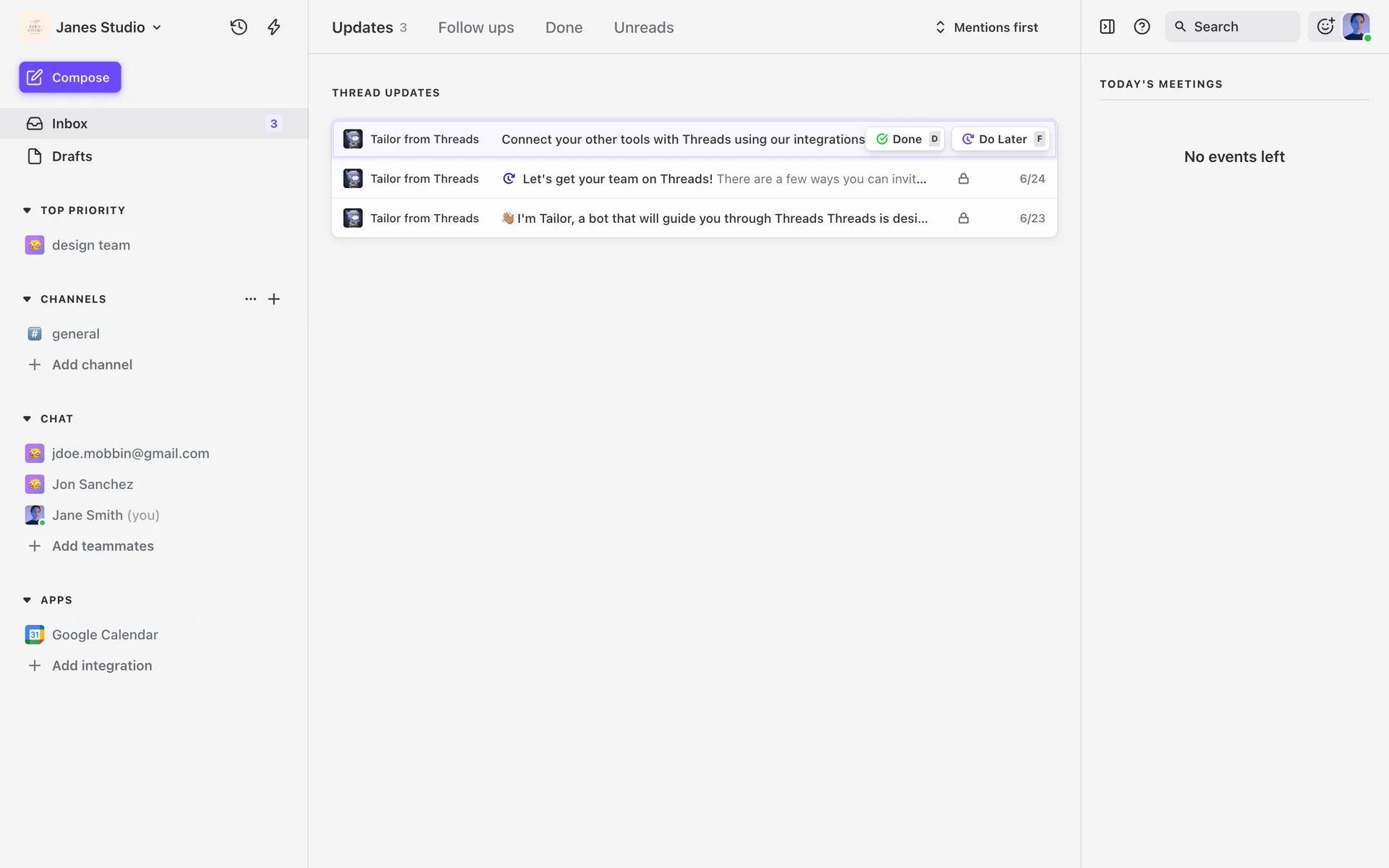
Task: Open Google Calendar app in sidebar
Action: click(x=105, y=634)
